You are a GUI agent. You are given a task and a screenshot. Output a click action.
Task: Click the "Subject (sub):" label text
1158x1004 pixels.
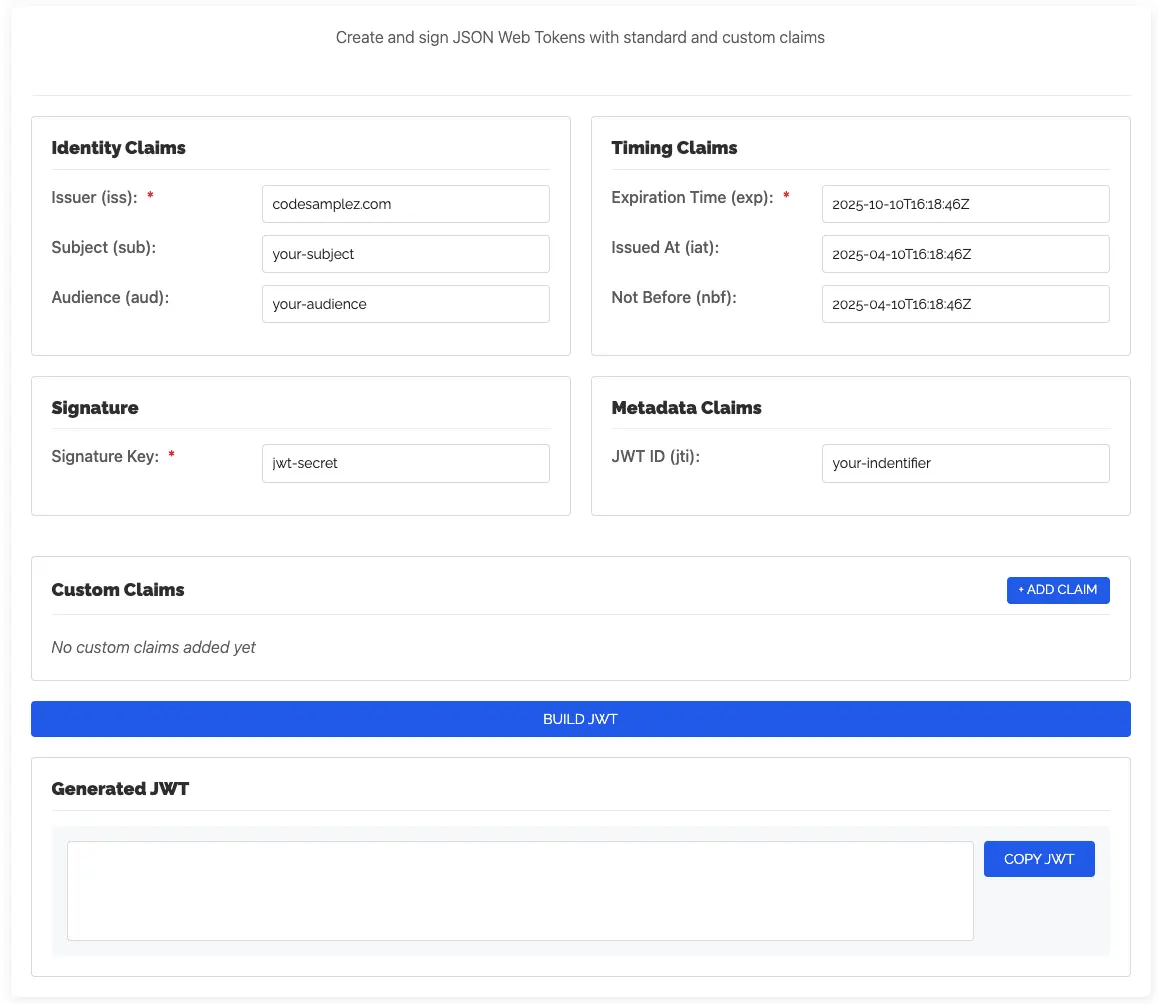[x=104, y=247]
